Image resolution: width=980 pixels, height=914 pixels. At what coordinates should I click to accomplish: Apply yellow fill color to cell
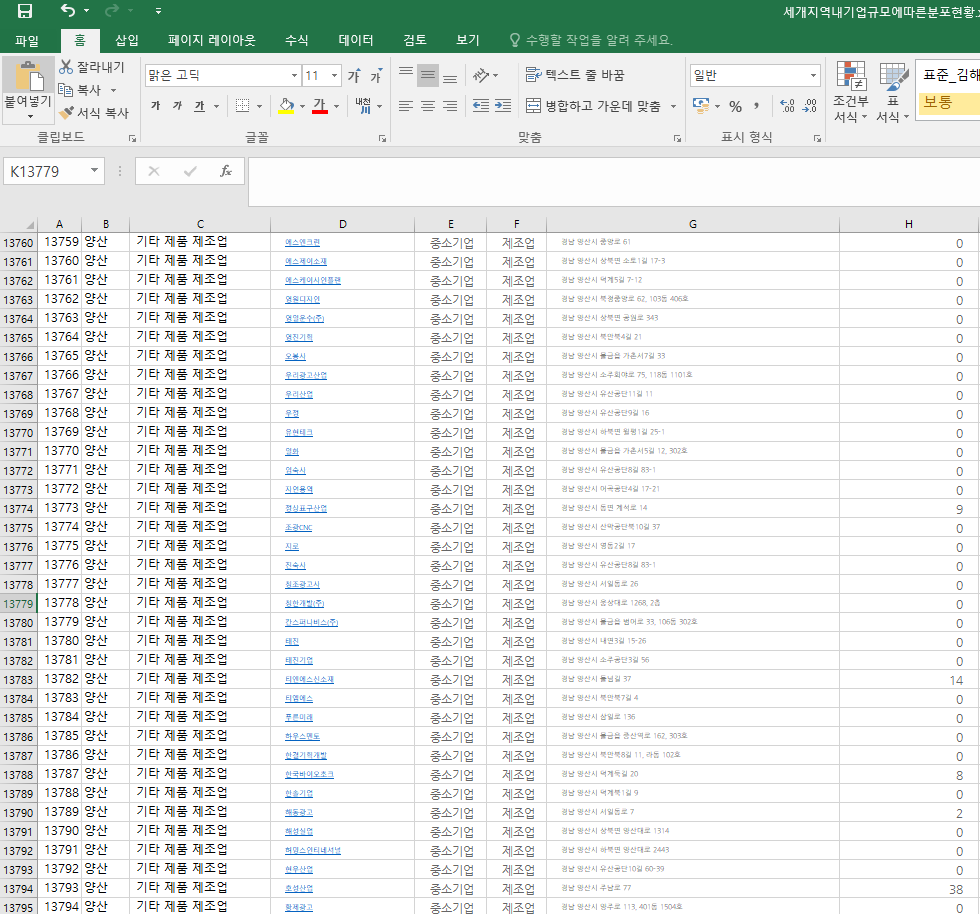[286, 106]
